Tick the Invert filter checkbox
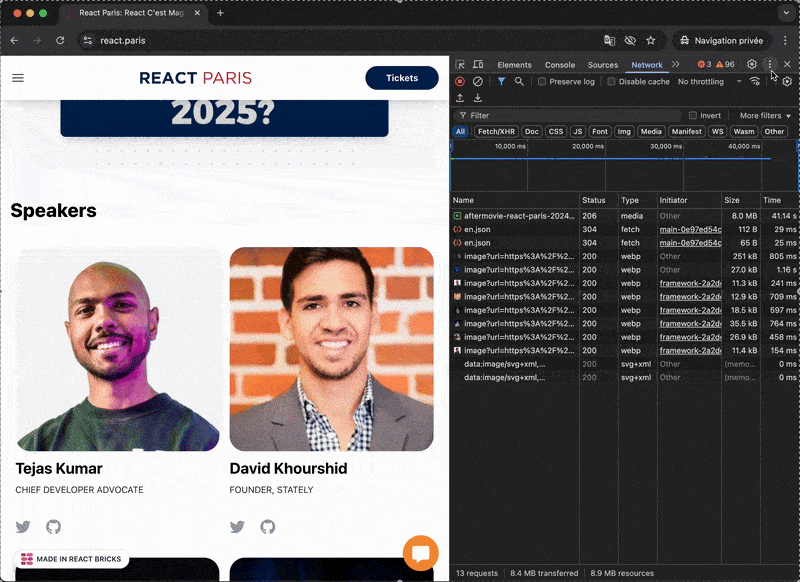 pyautogui.click(x=692, y=115)
